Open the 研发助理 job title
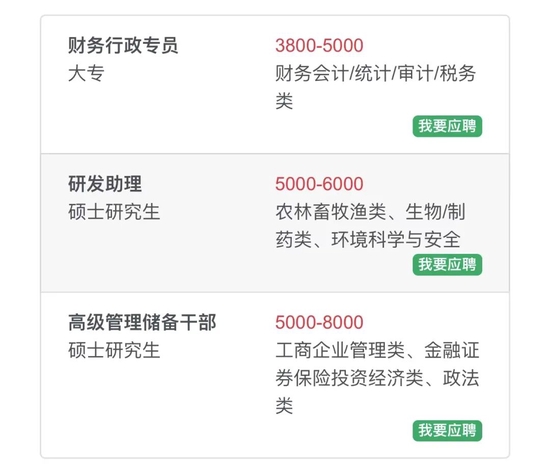This screenshot has height=464, width=550. (x=105, y=184)
